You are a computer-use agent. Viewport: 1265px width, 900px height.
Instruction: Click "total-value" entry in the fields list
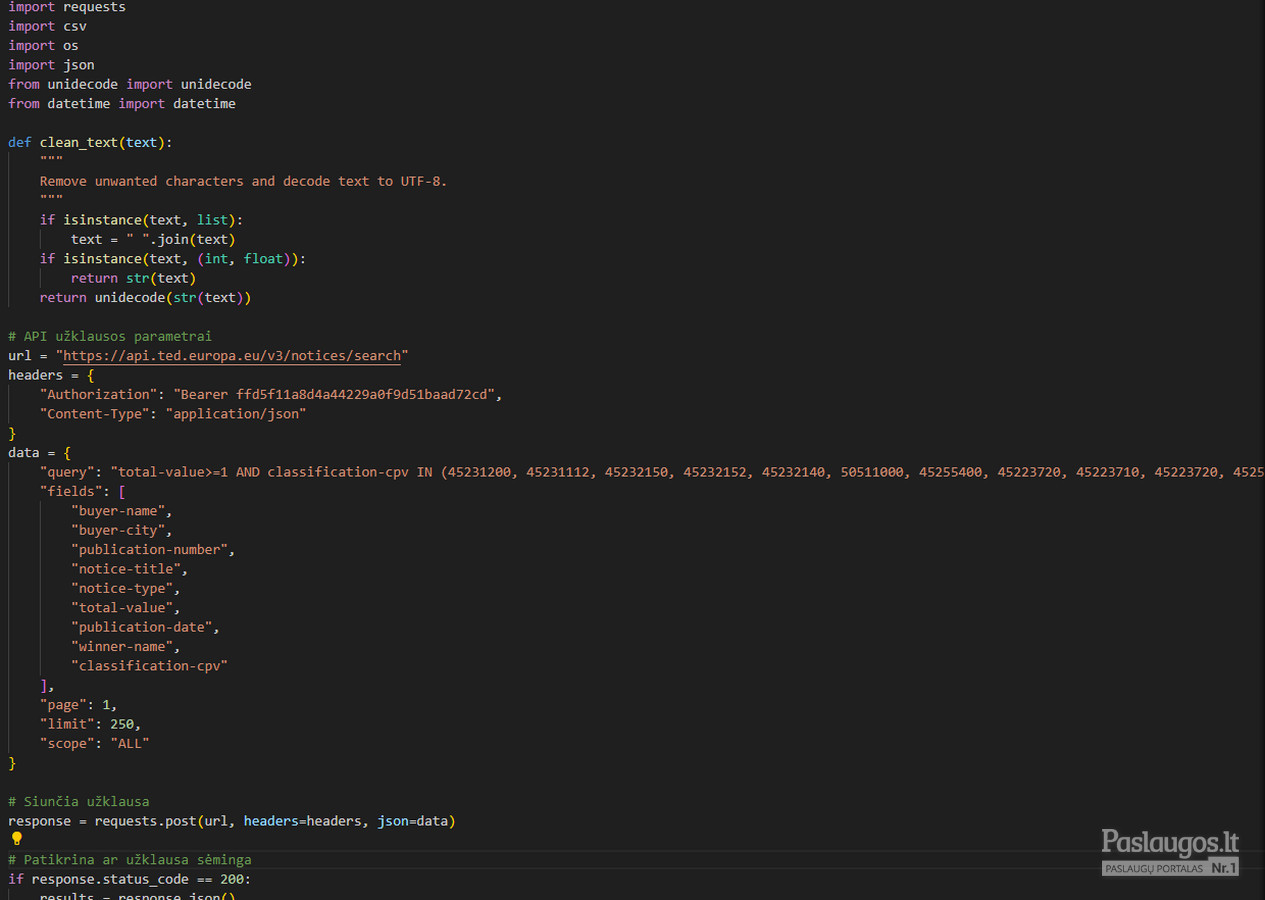[126, 608]
